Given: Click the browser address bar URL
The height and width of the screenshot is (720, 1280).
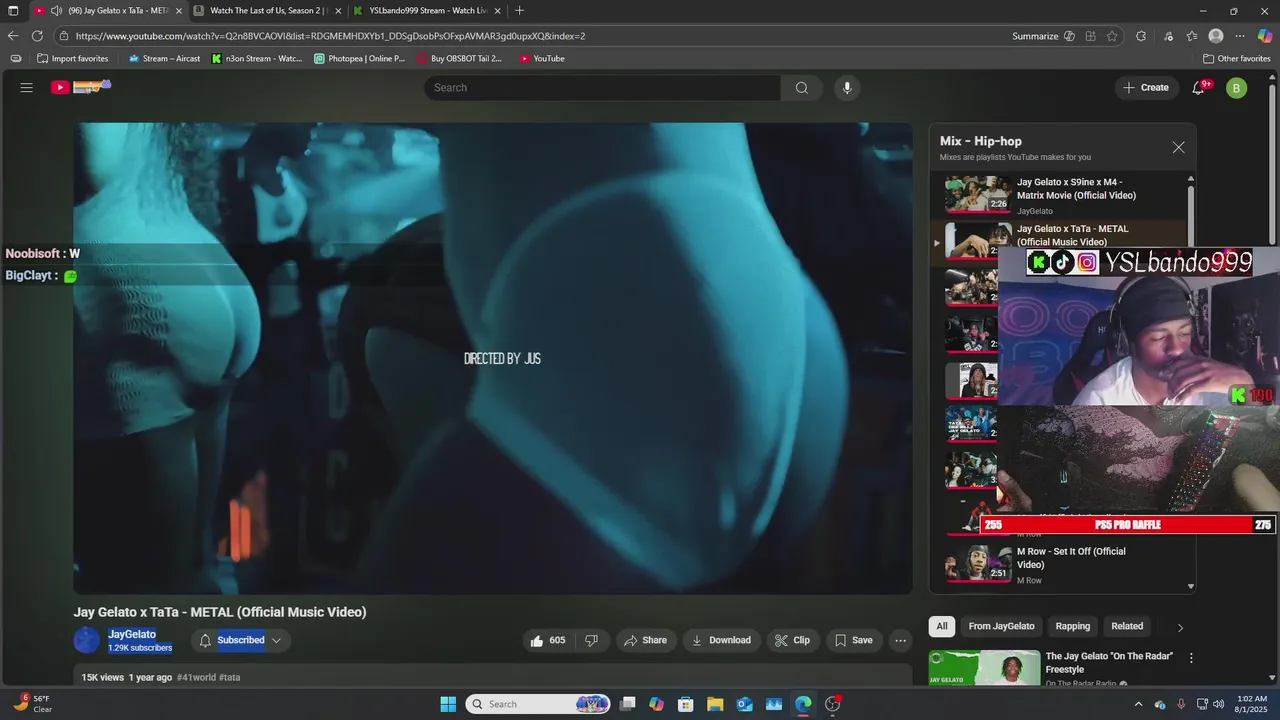Looking at the screenshot, I should 330,36.
